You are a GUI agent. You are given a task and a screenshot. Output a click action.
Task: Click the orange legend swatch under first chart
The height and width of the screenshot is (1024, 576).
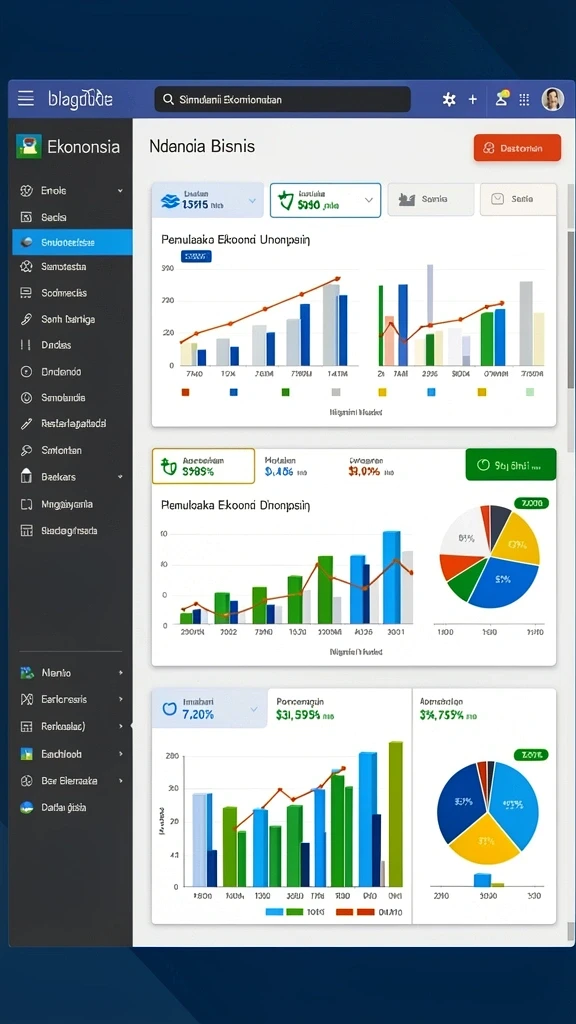[185, 392]
